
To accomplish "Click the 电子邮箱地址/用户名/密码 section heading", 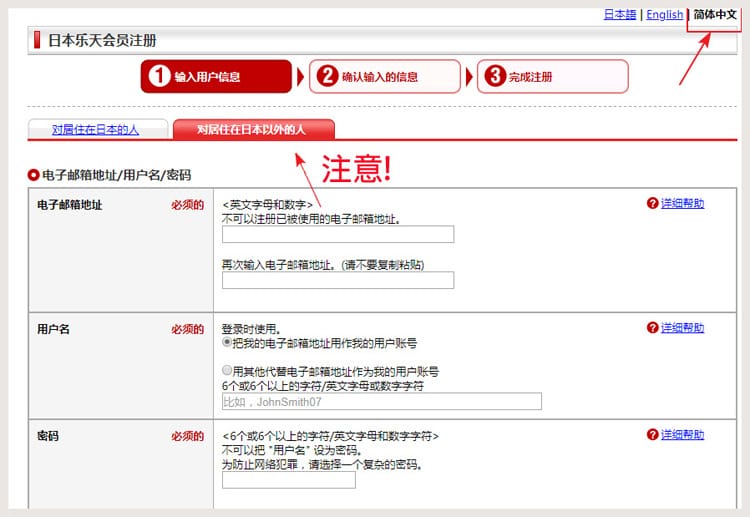I will click(x=116, y=175).
